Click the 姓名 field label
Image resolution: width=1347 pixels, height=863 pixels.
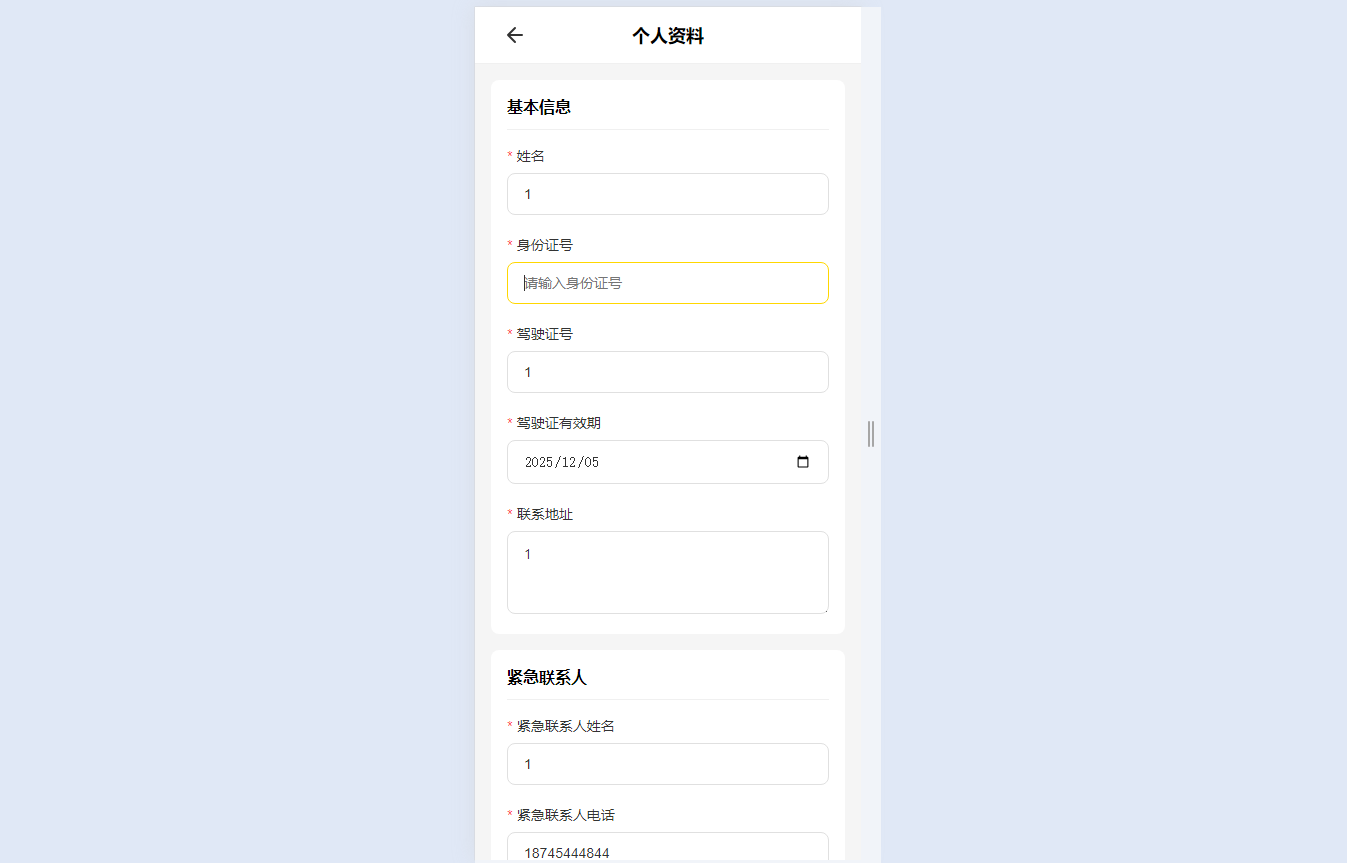530,156
